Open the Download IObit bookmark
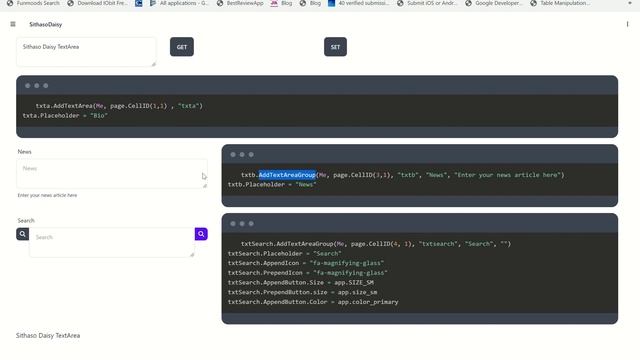The height and width of the screenshot is (360, 640). click(x=98, y=3)
